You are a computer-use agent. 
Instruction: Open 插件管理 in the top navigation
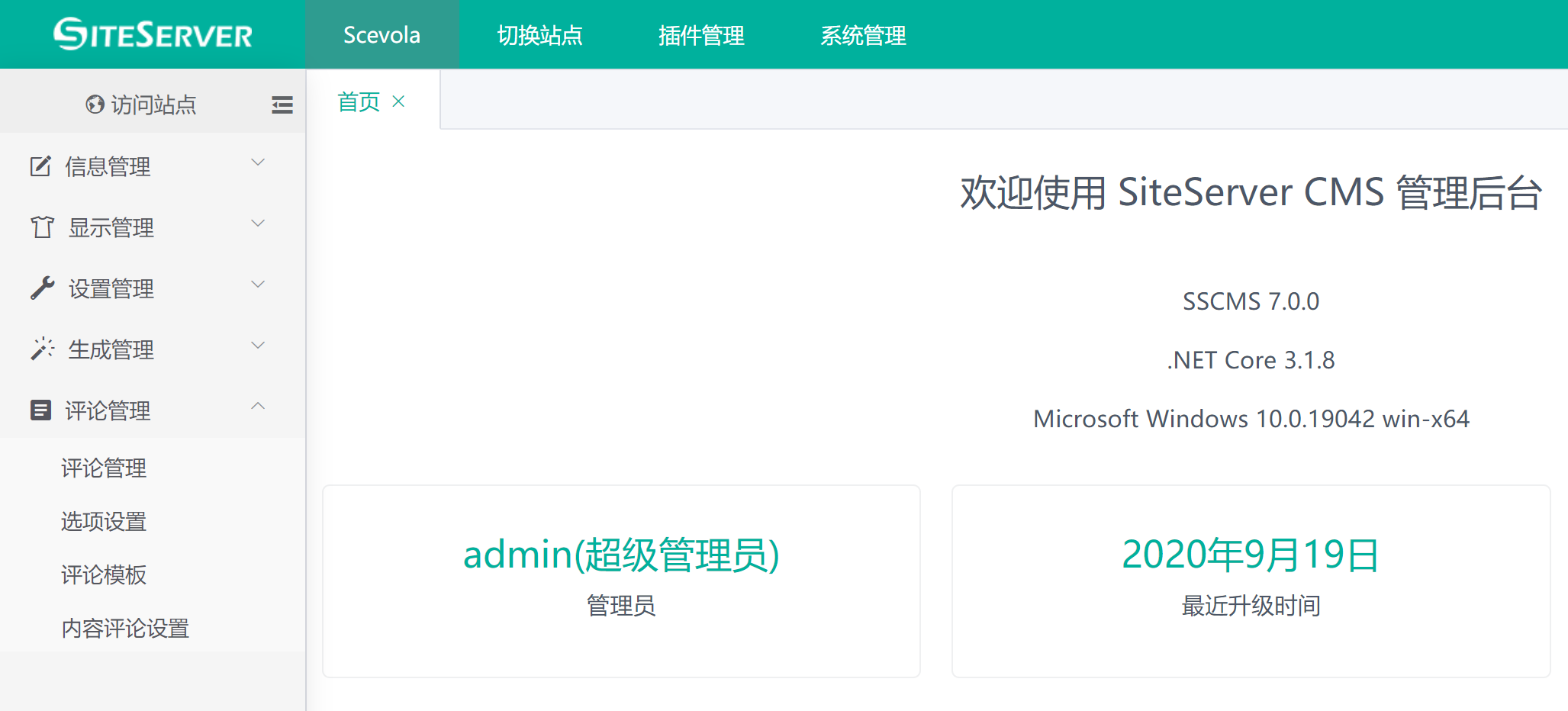(701, 35)
